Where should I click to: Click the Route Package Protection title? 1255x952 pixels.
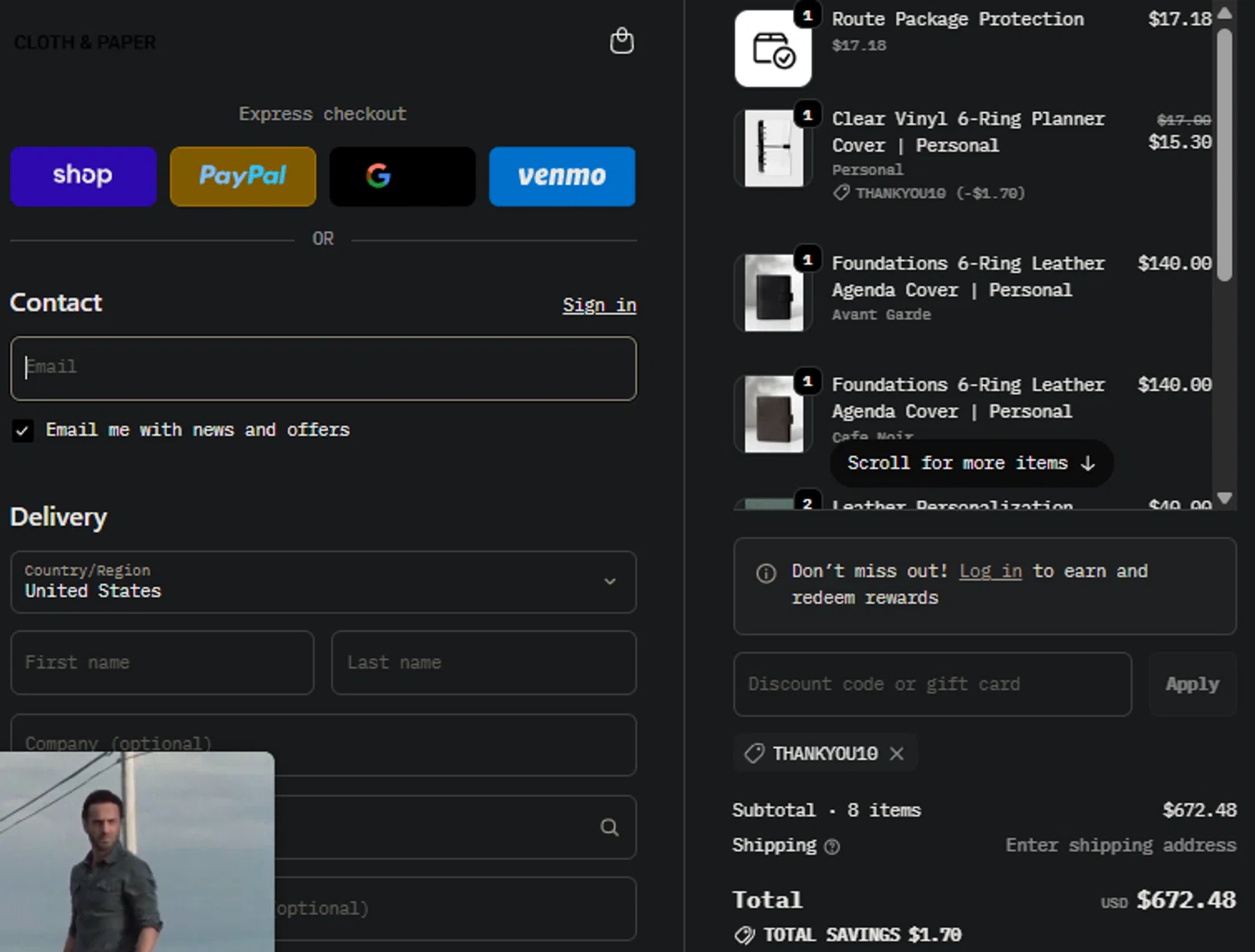coord(957,19)
